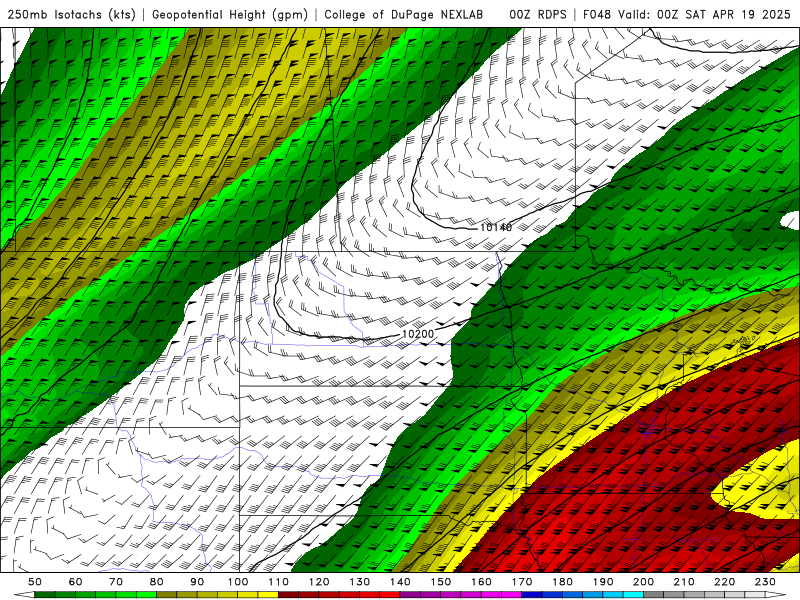800x600 pixels.
Task: Click the 'SAT APR 19 2025' valid date
Action: tap(737, 15)
